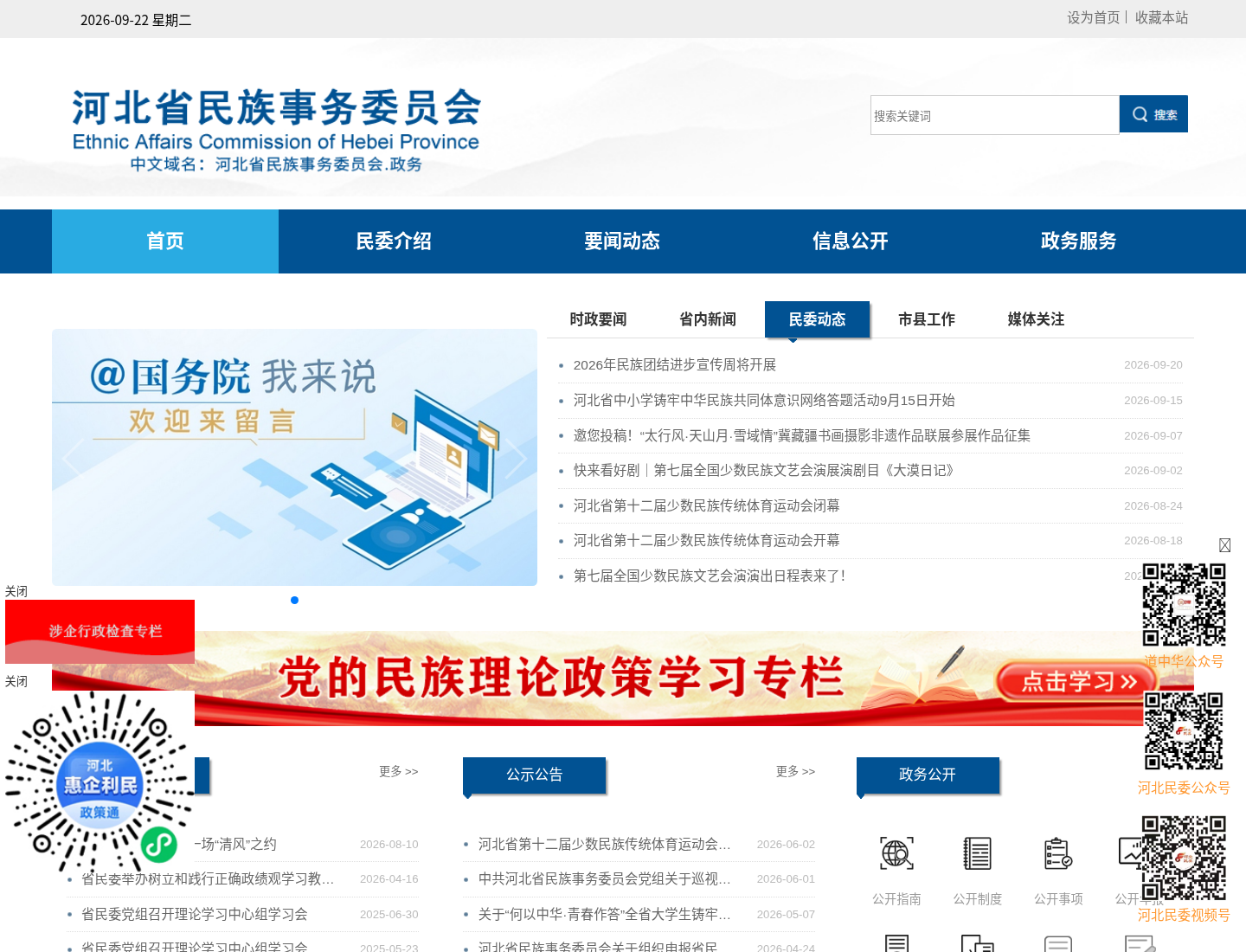Open article 2026年民族团结进步宣传周将开展
The image size is (1246, 952).
tap(675, 365)
